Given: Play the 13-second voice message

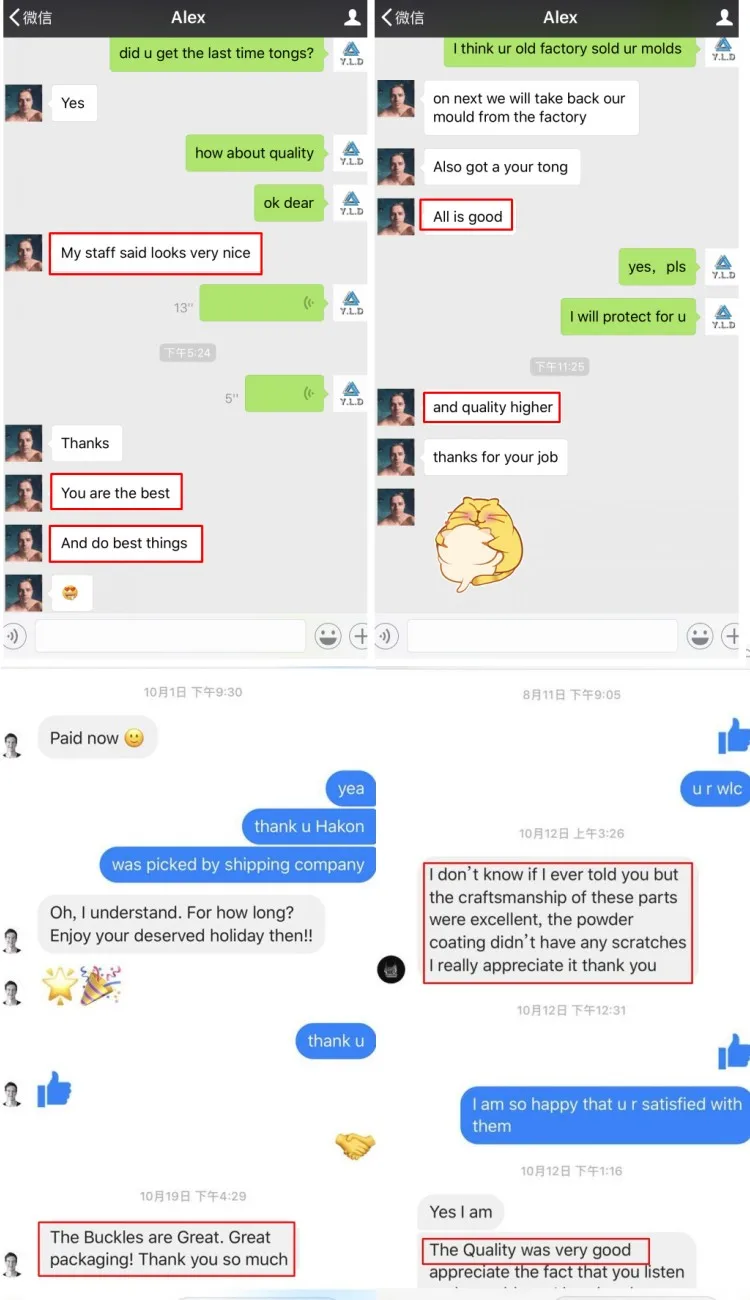Looking at the screenshot, I should 262,303.
